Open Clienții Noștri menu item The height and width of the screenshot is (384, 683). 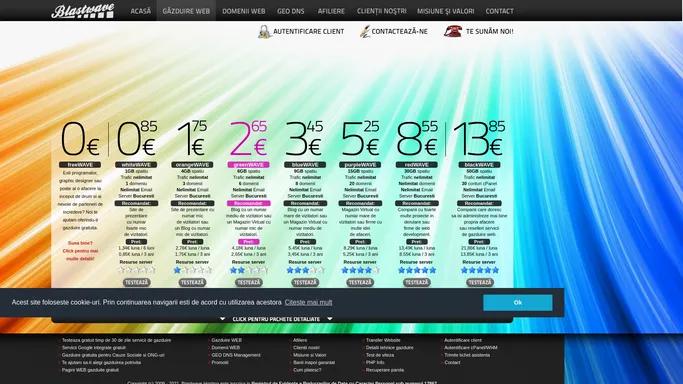pos(382,11)
